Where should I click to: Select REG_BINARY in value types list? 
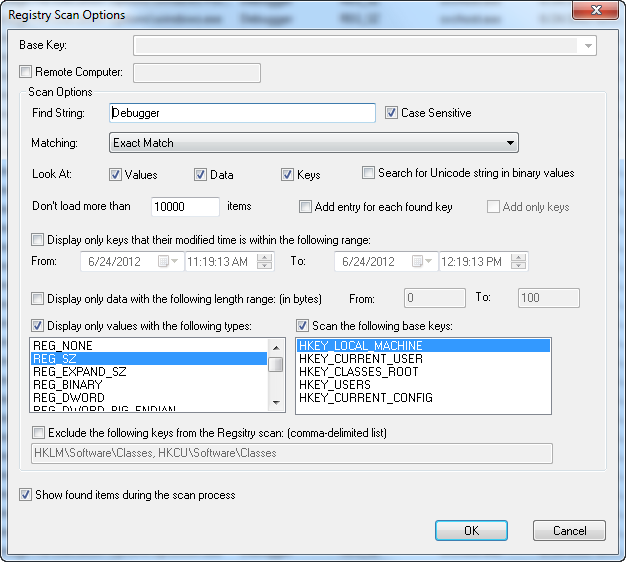click(70, 385)
